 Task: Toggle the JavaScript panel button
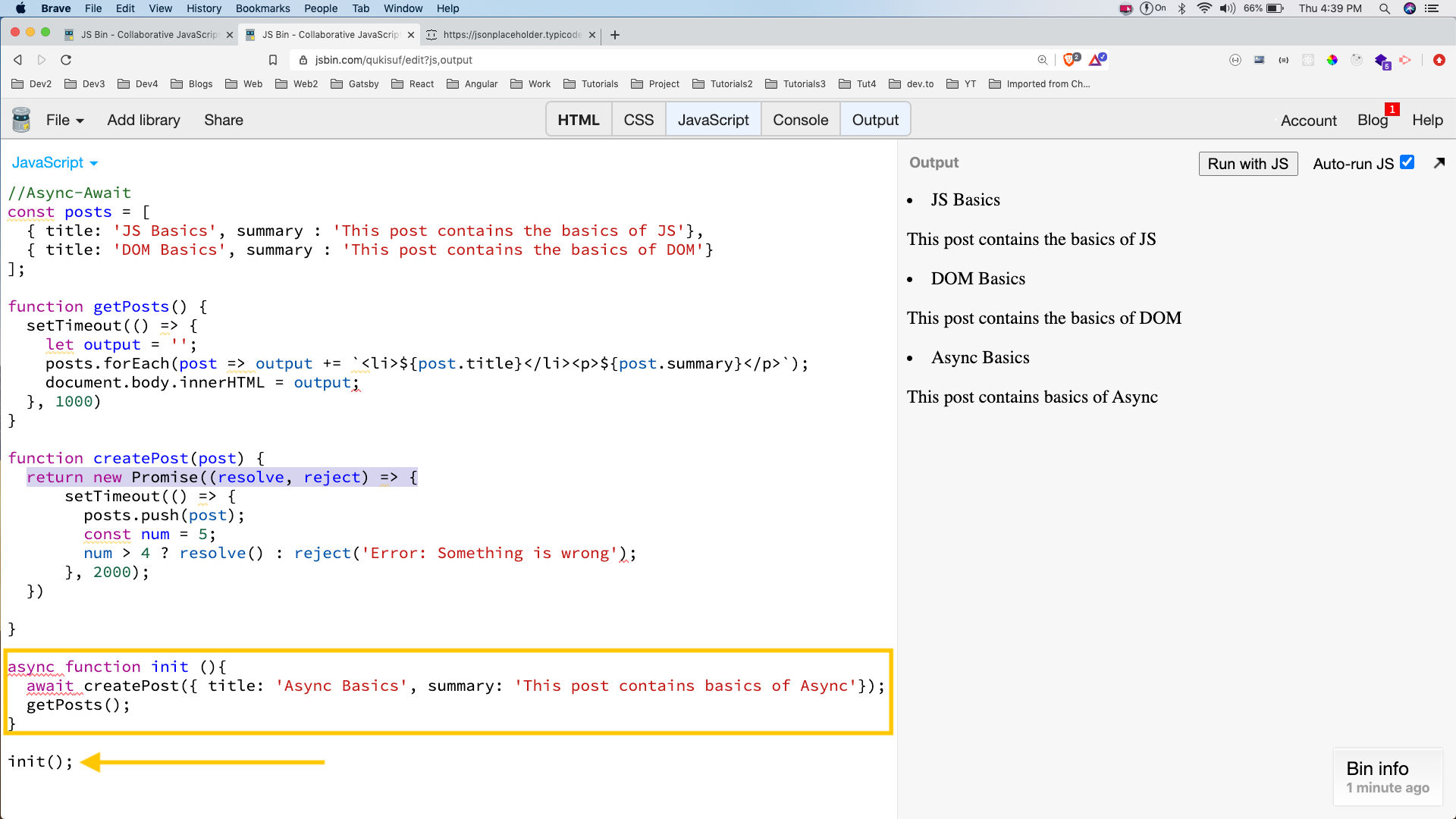point(713,120)
